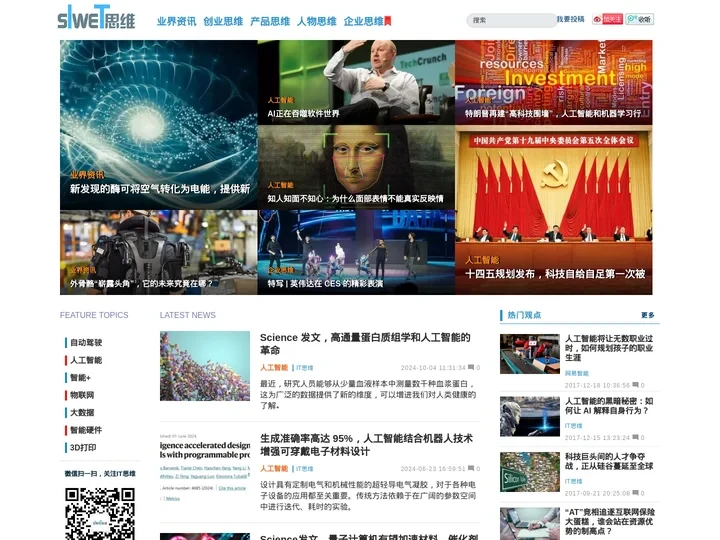The image size is (720, 540).
Task: Click the 网易智能 source link
Action: tap(576, 373)
